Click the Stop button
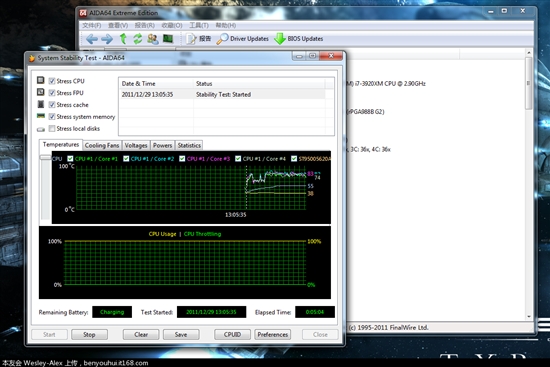The height and width of the screenshot is (367, 550). tap(89, 334)
